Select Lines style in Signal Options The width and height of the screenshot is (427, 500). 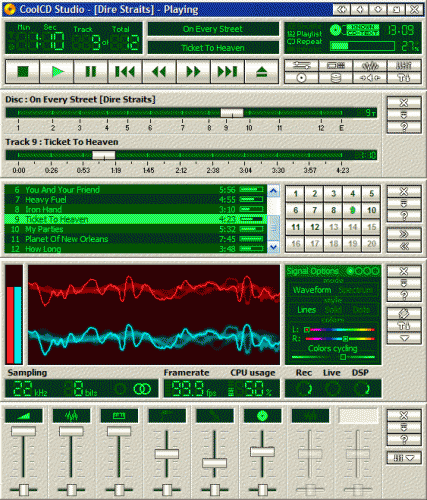[306, 310]
